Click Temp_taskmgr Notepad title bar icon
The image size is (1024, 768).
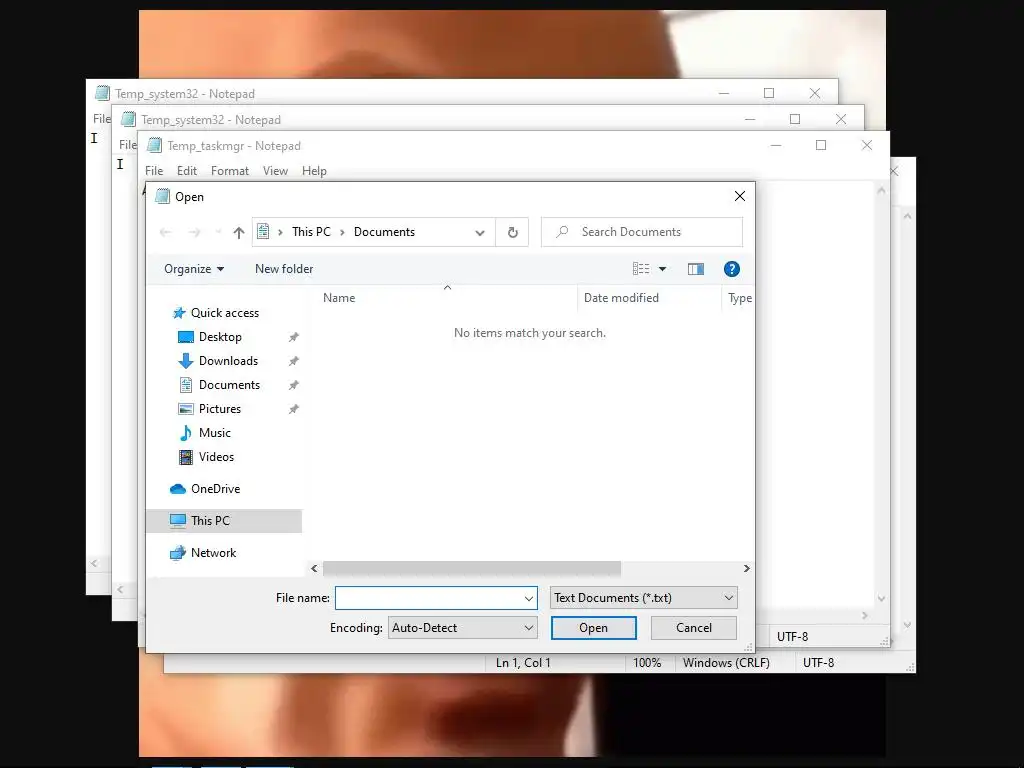pyautogui.click(x=154, y=145)
